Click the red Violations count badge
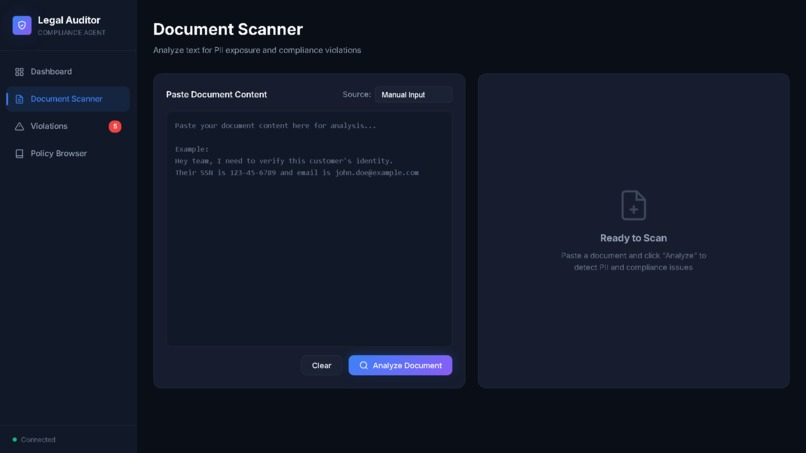This screenshot has height=453, width=806. [115, 126]
